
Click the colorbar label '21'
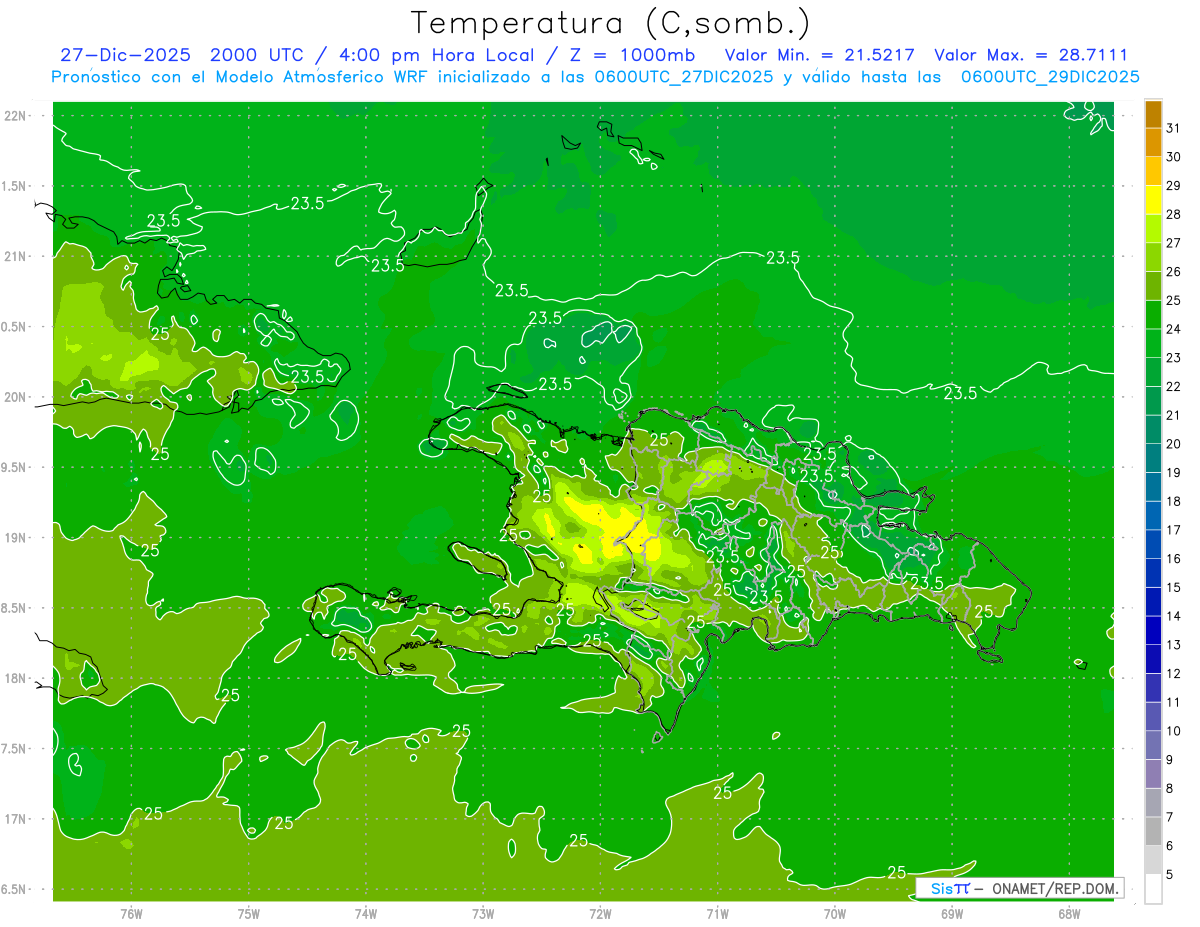1174,415
